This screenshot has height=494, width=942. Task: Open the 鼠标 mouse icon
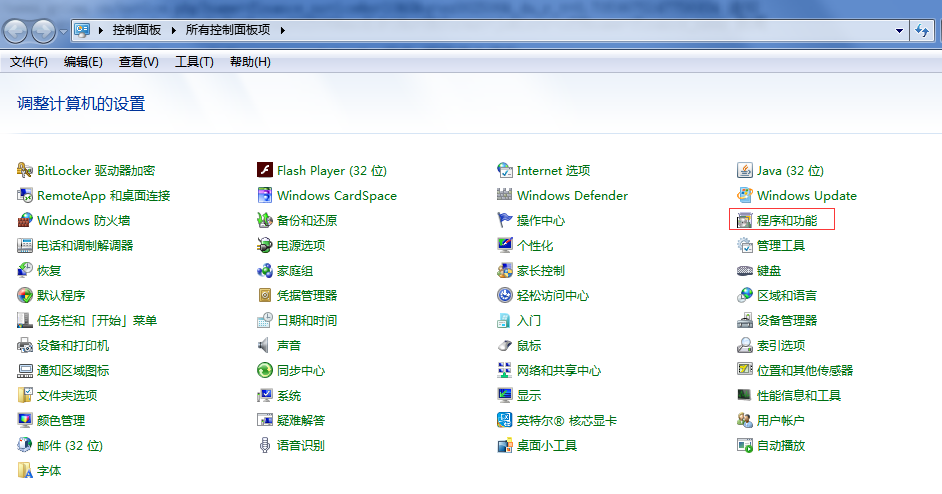coord(505,346)
